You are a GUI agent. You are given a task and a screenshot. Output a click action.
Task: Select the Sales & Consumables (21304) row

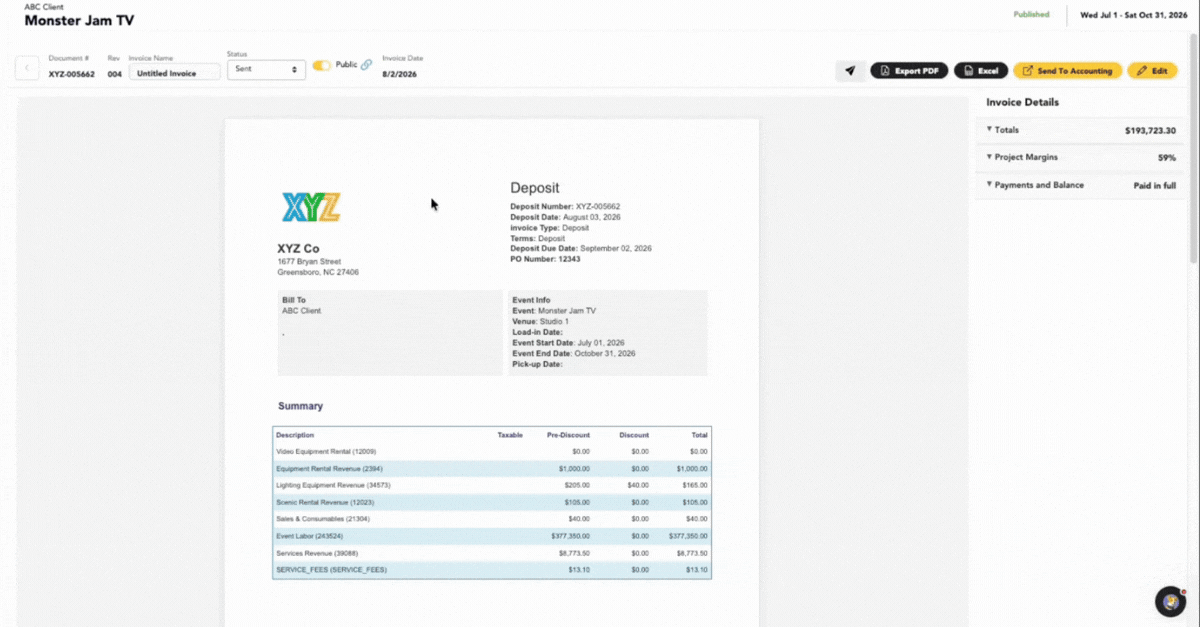coord(492,519)
